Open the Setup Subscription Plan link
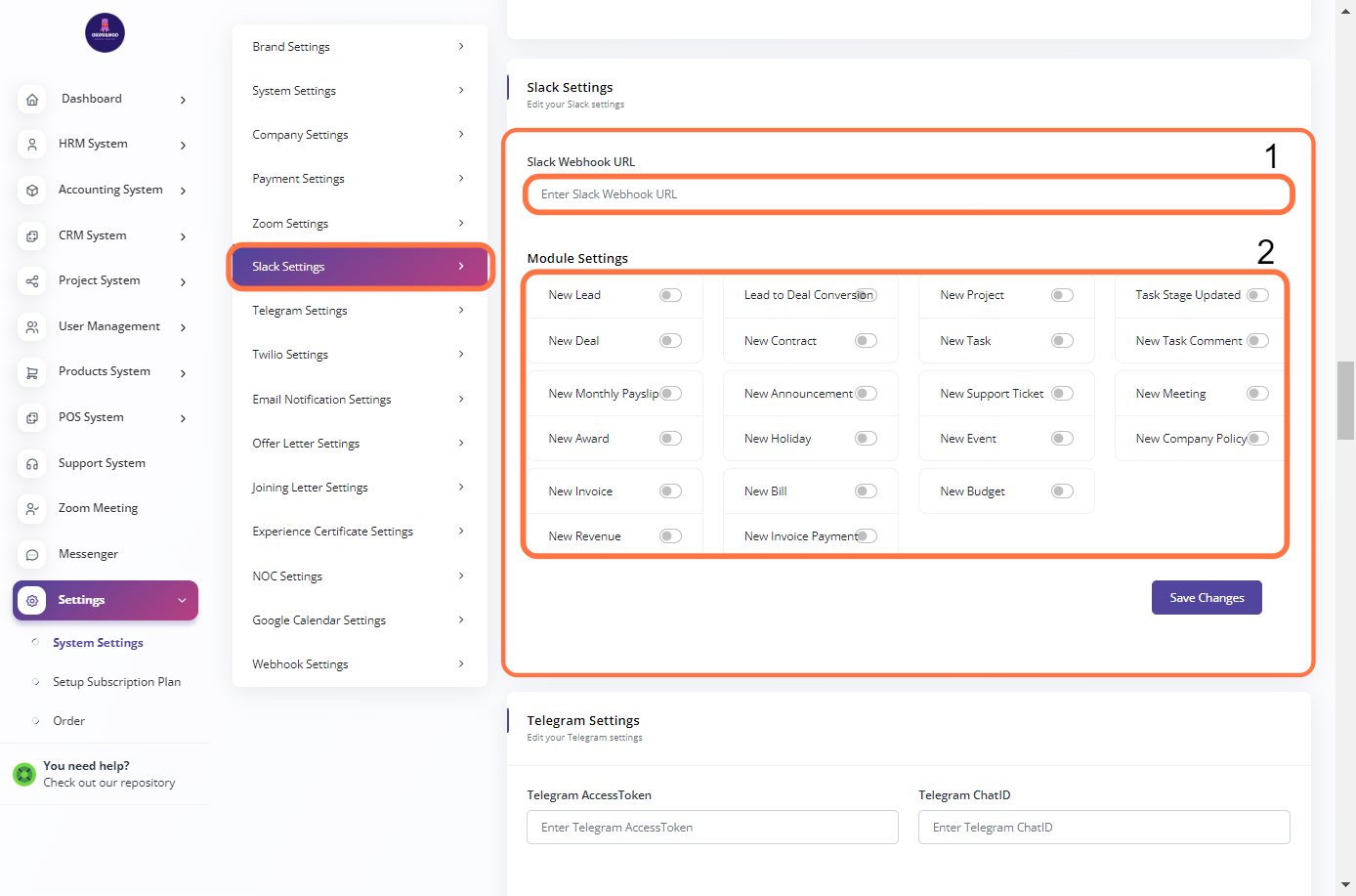Screen dimensions: 1356x896 coord(116,682)
